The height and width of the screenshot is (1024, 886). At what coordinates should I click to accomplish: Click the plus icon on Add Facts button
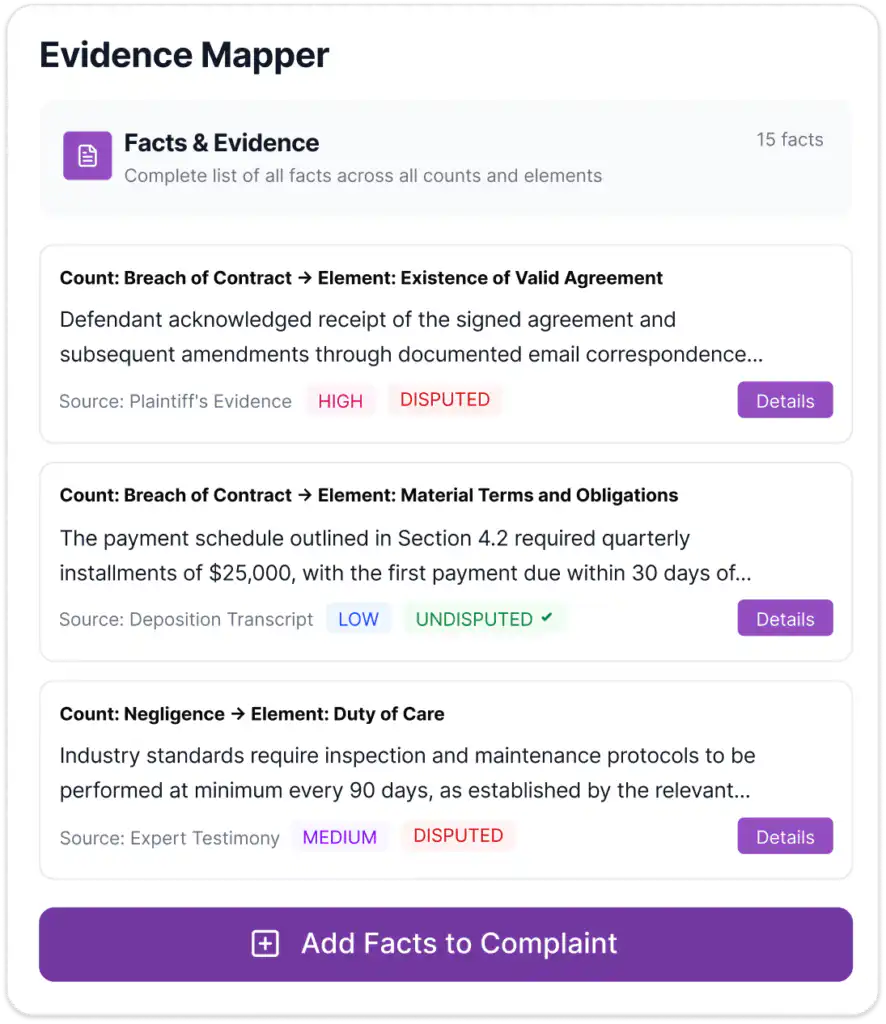pyautogui.click(x=265, y=943)
